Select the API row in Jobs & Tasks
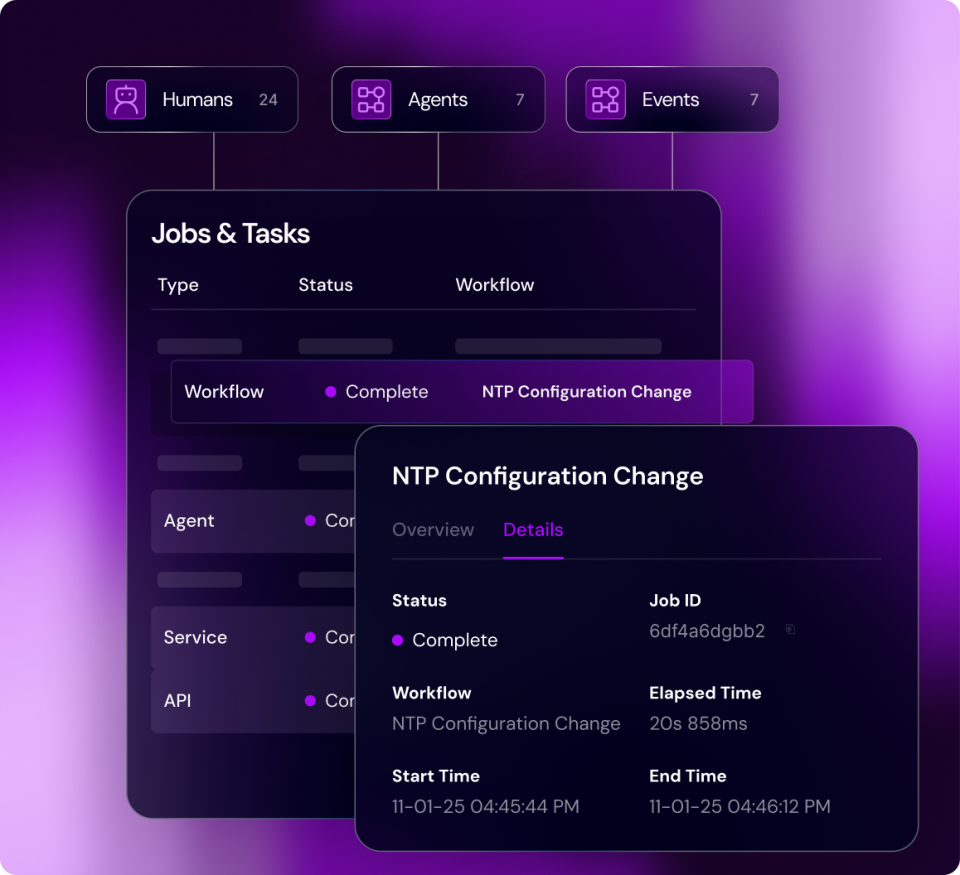This screenshot has height=875, width=960. click(253, 700)
